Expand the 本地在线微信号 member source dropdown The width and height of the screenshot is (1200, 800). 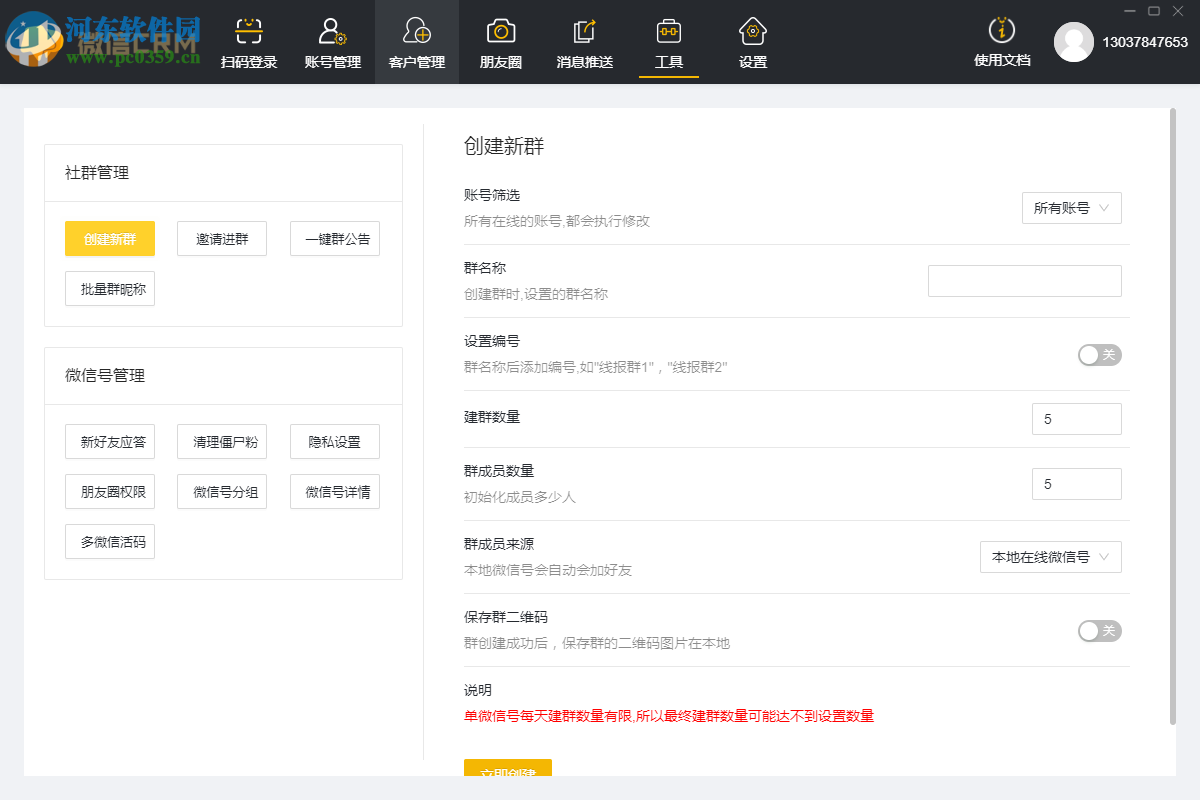point(1050,557)
